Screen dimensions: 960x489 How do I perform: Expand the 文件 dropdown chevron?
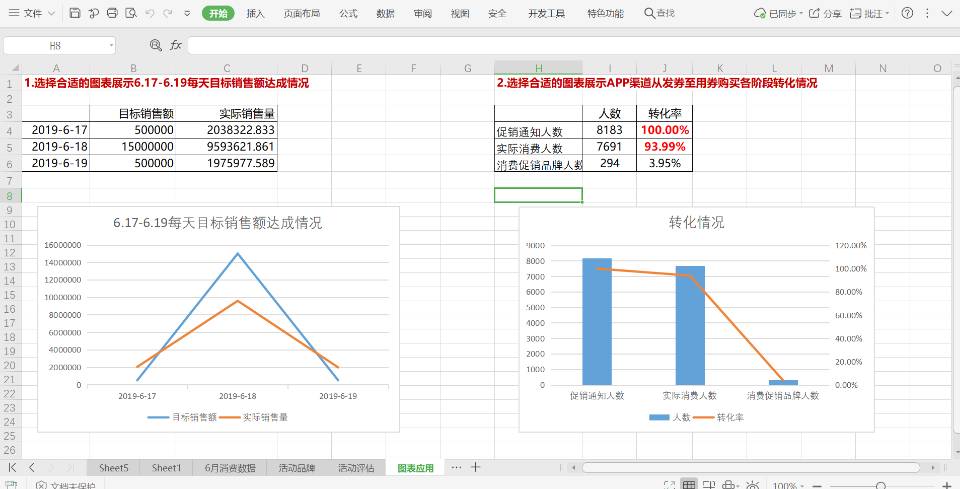(51, 13)
